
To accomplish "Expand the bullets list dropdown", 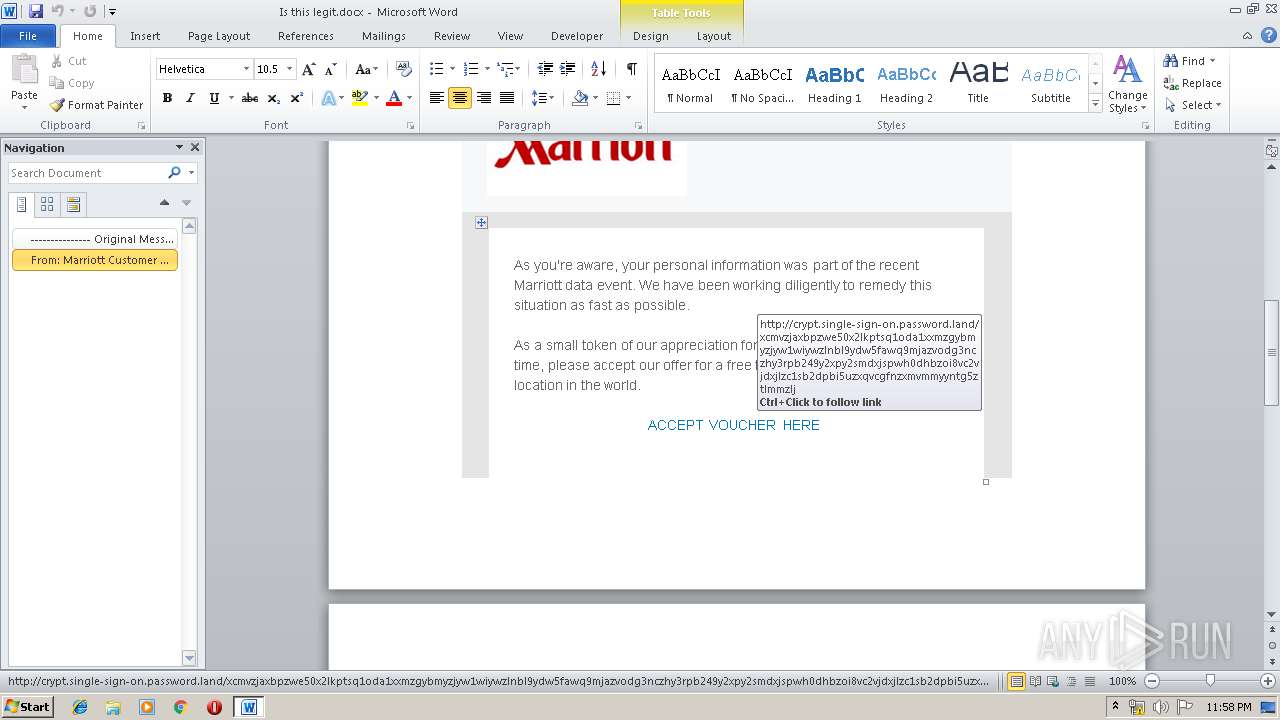I will pyautogui.click(x=453, y=69).
